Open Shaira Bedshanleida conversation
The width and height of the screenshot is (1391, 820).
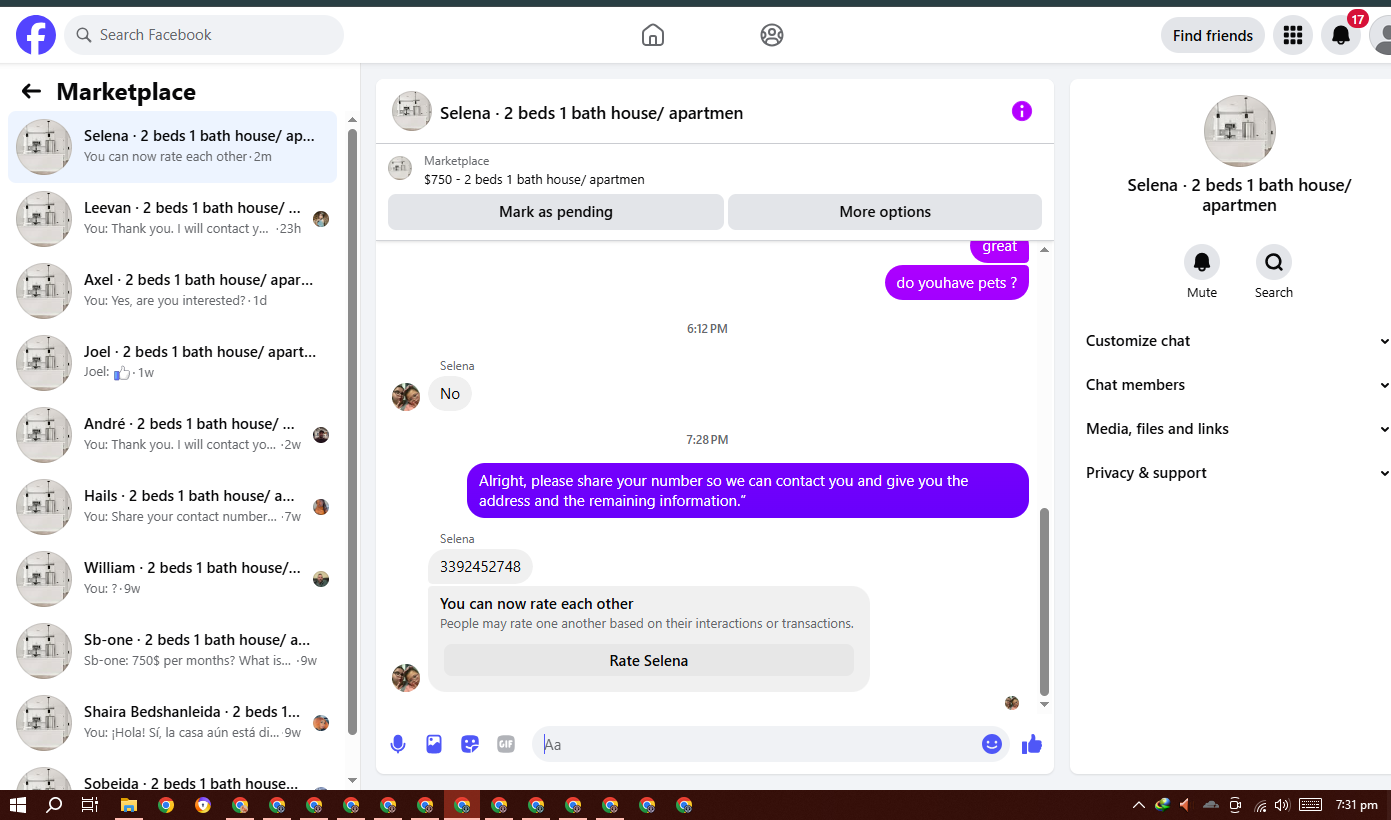(x=173, y=723)
